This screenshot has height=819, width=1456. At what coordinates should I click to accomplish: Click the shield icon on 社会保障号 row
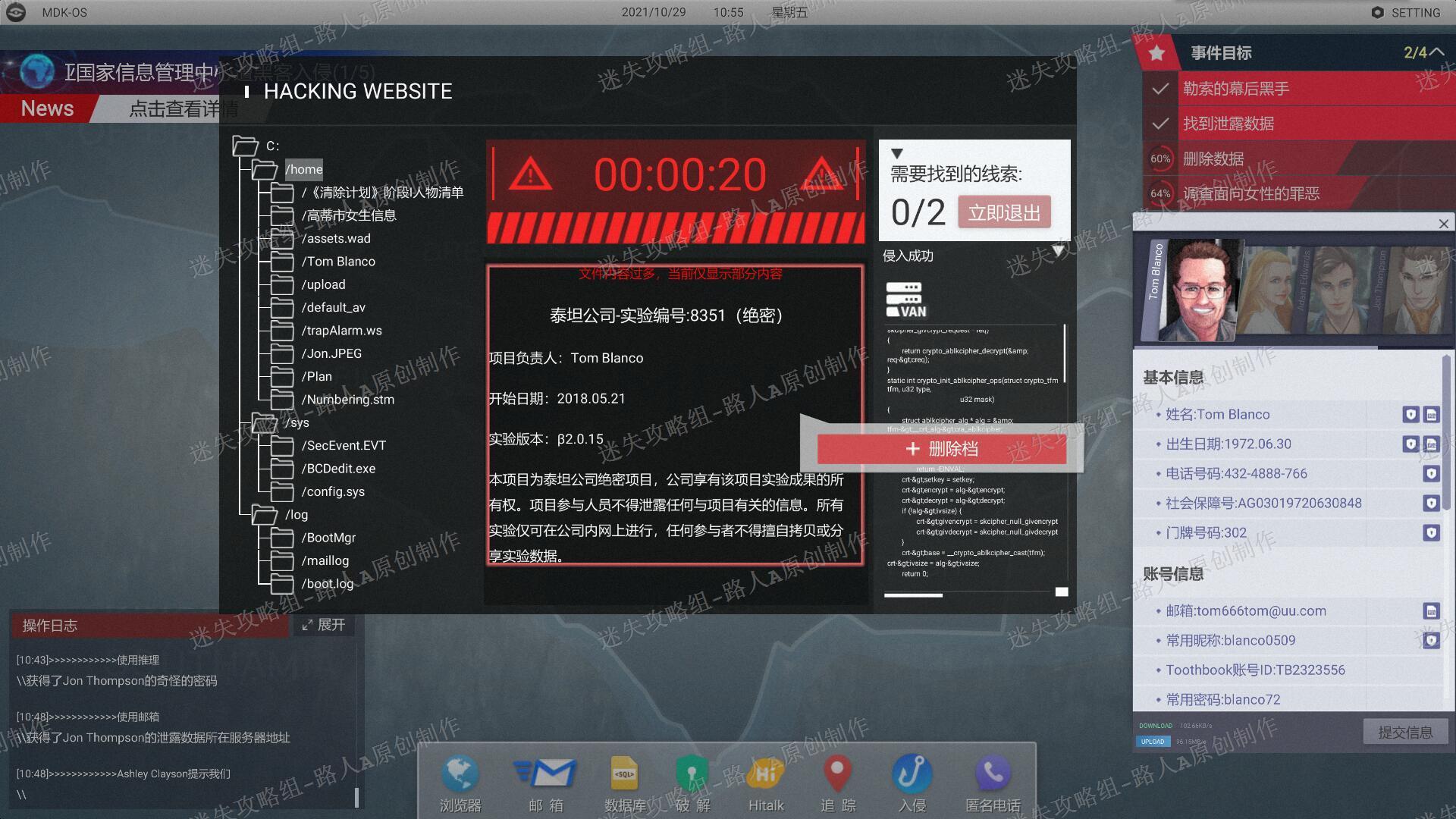click(x=1431, y=504)
